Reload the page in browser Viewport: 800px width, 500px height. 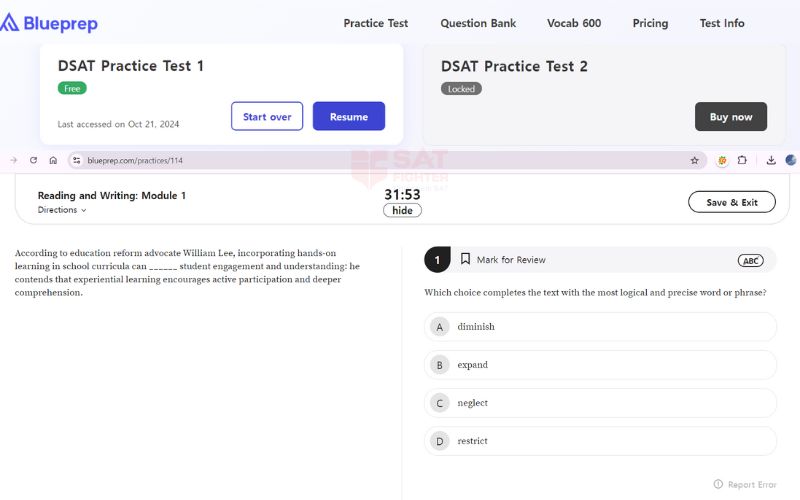pos(33,160)
